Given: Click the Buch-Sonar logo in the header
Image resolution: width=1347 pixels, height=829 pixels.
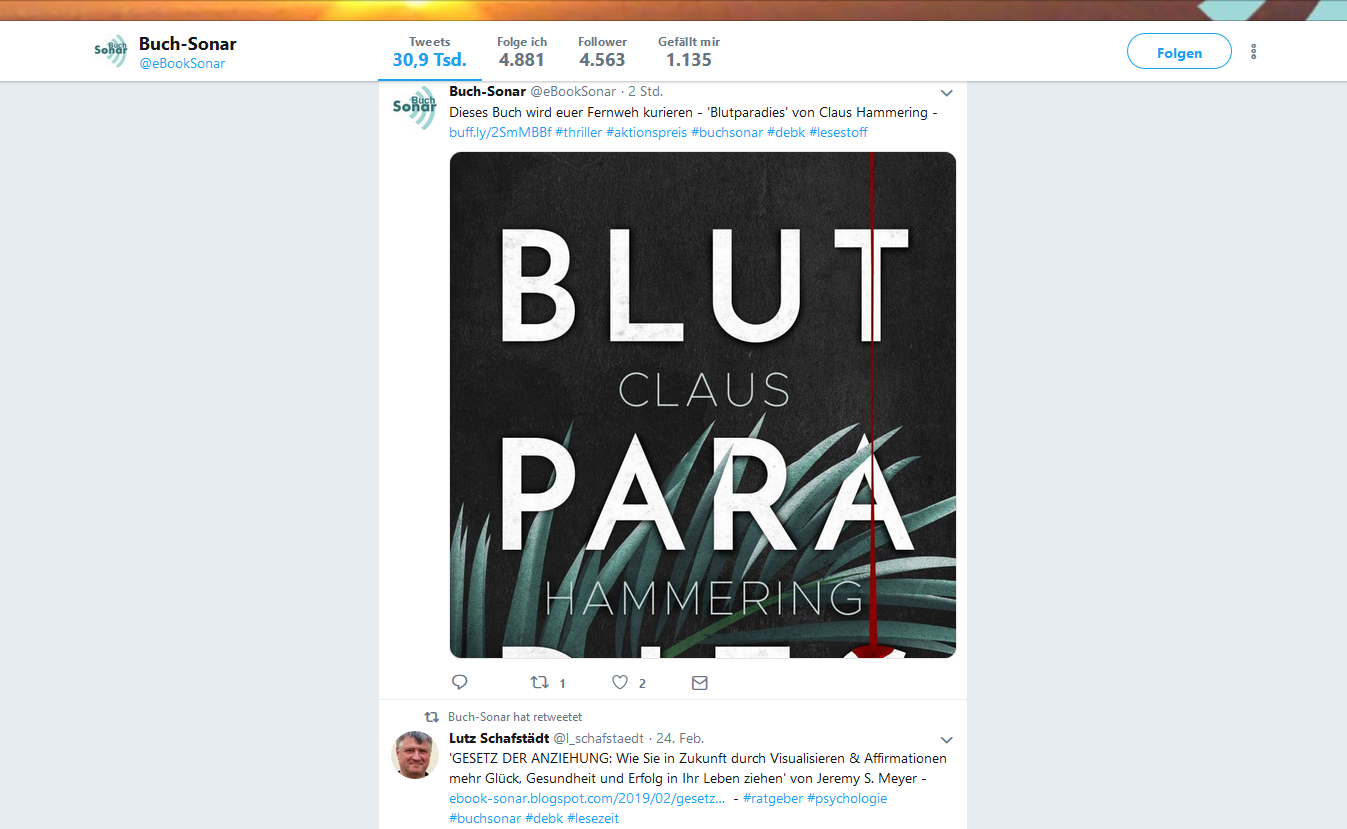Looking at the screenshot, I should (x=111, y=51).
